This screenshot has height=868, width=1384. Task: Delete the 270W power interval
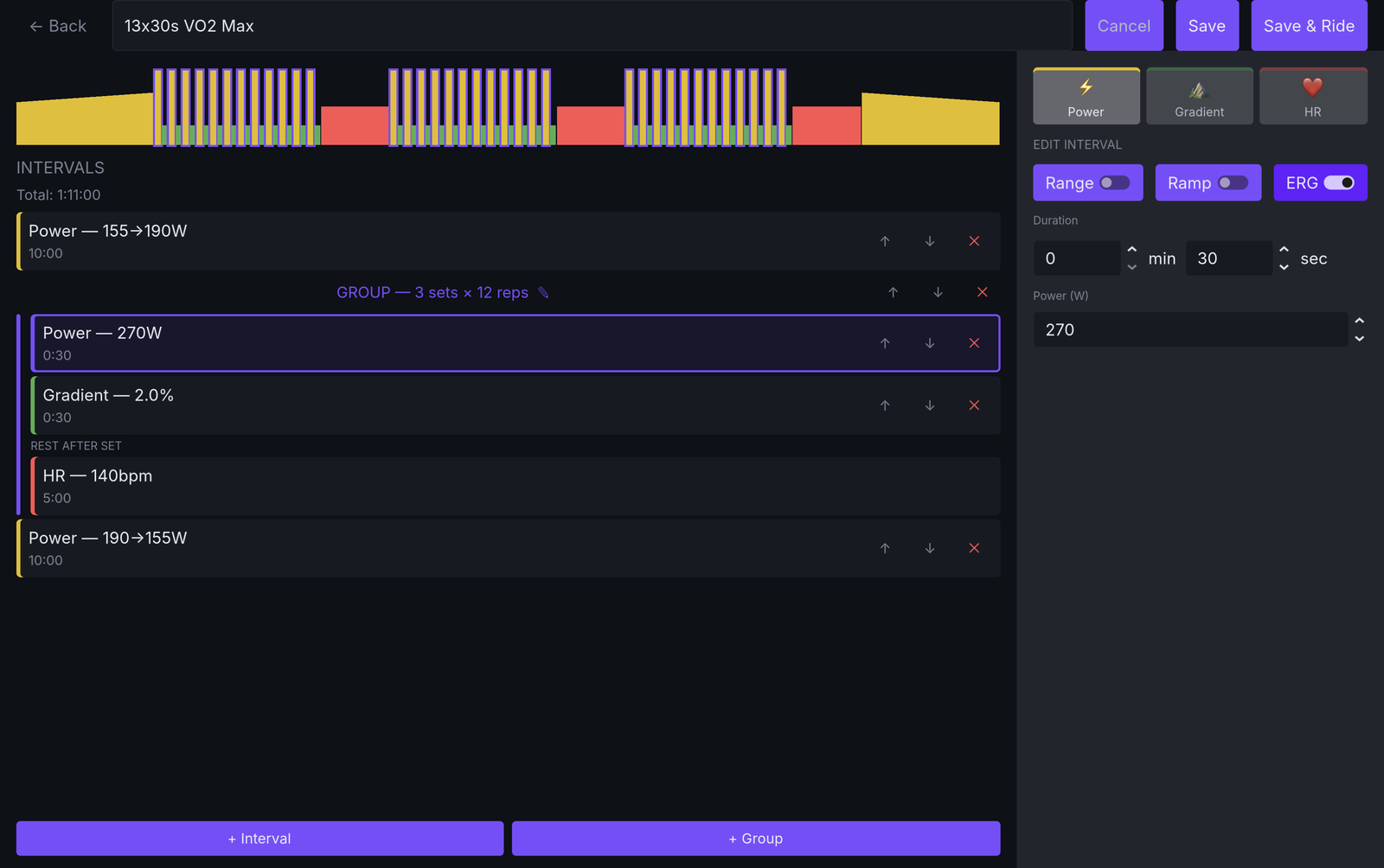[974, 343]
